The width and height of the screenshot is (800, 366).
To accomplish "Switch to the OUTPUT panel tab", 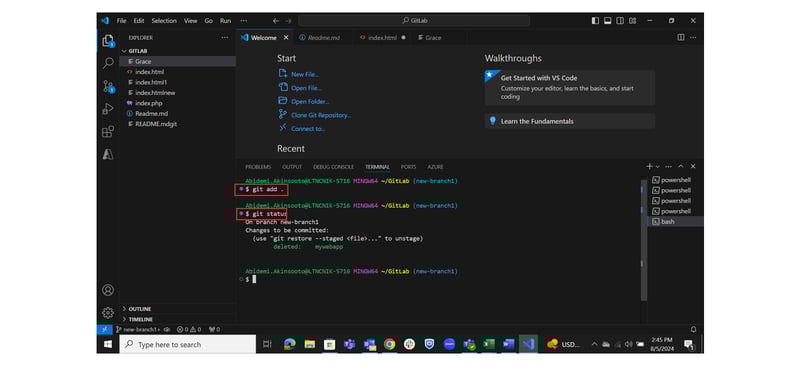I will point(292,167).
